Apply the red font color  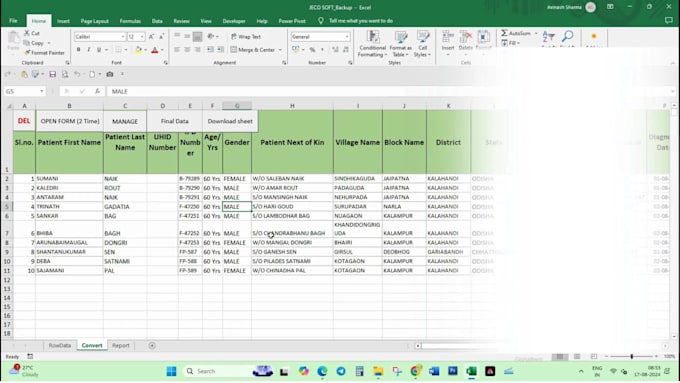coord(155,50)
